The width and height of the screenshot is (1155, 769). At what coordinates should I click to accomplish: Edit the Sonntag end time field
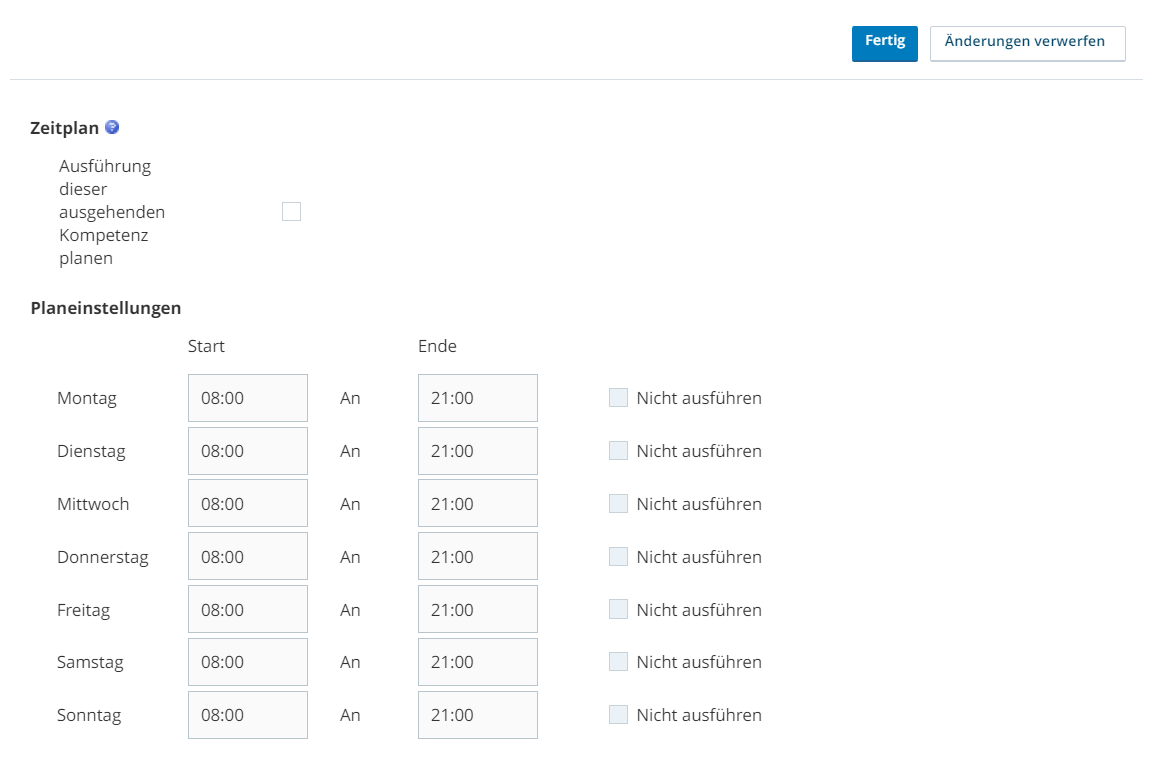pos(478,714)
